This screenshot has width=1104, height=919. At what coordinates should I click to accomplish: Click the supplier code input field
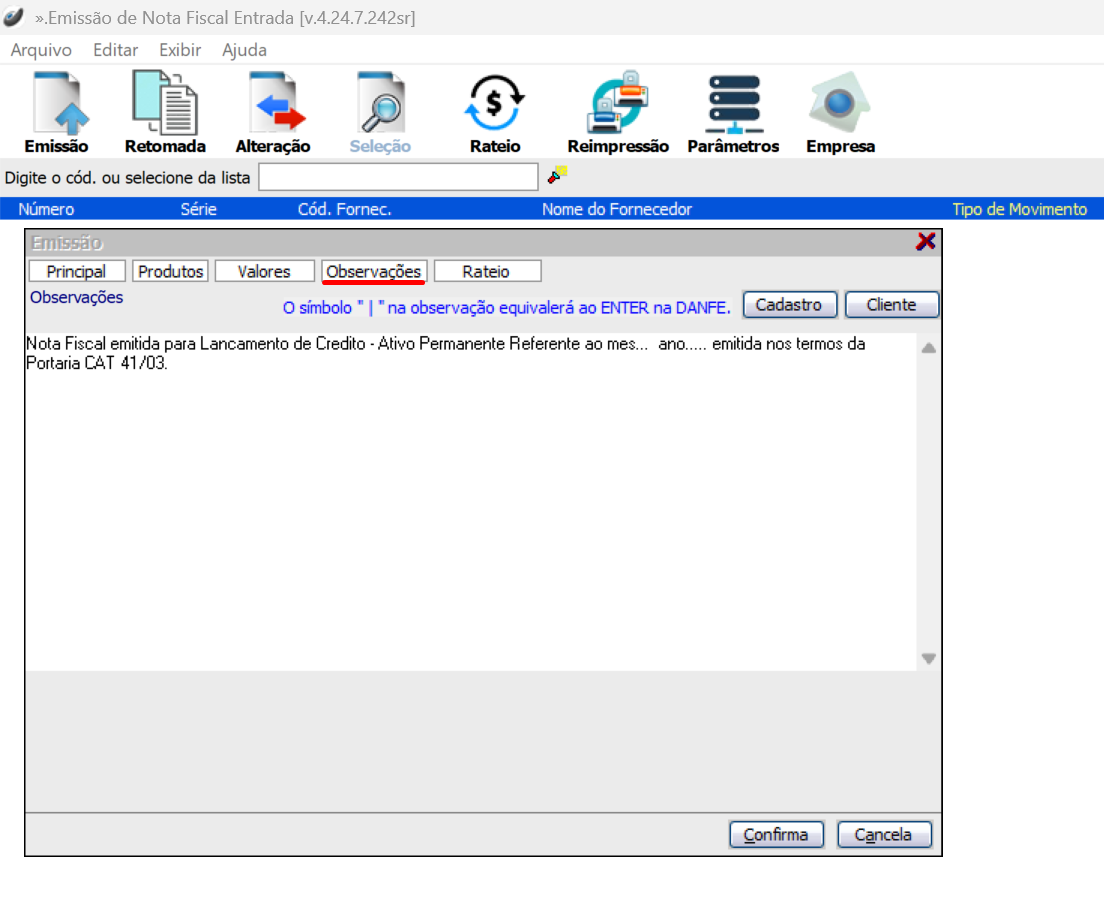398,177
